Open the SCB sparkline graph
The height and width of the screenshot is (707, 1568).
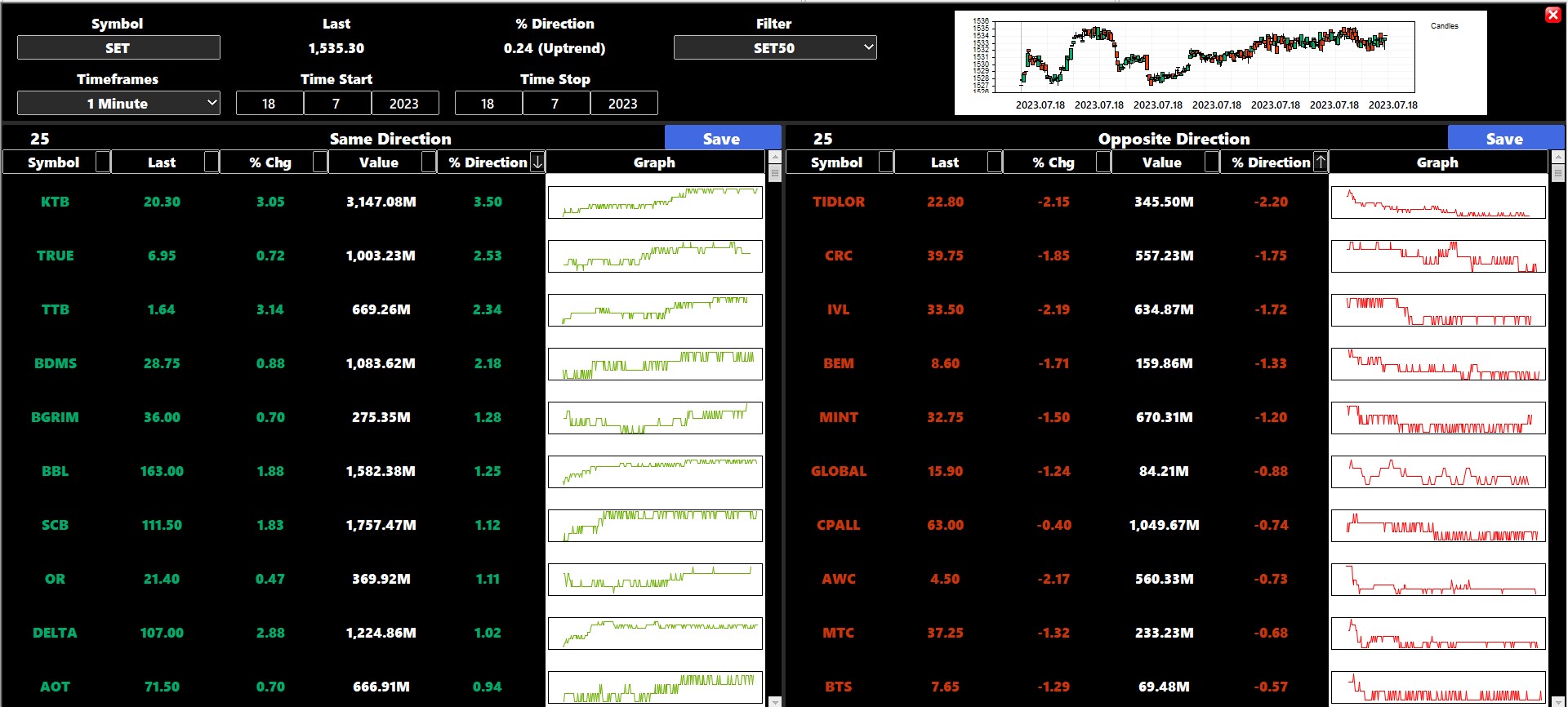pos(655,526)
